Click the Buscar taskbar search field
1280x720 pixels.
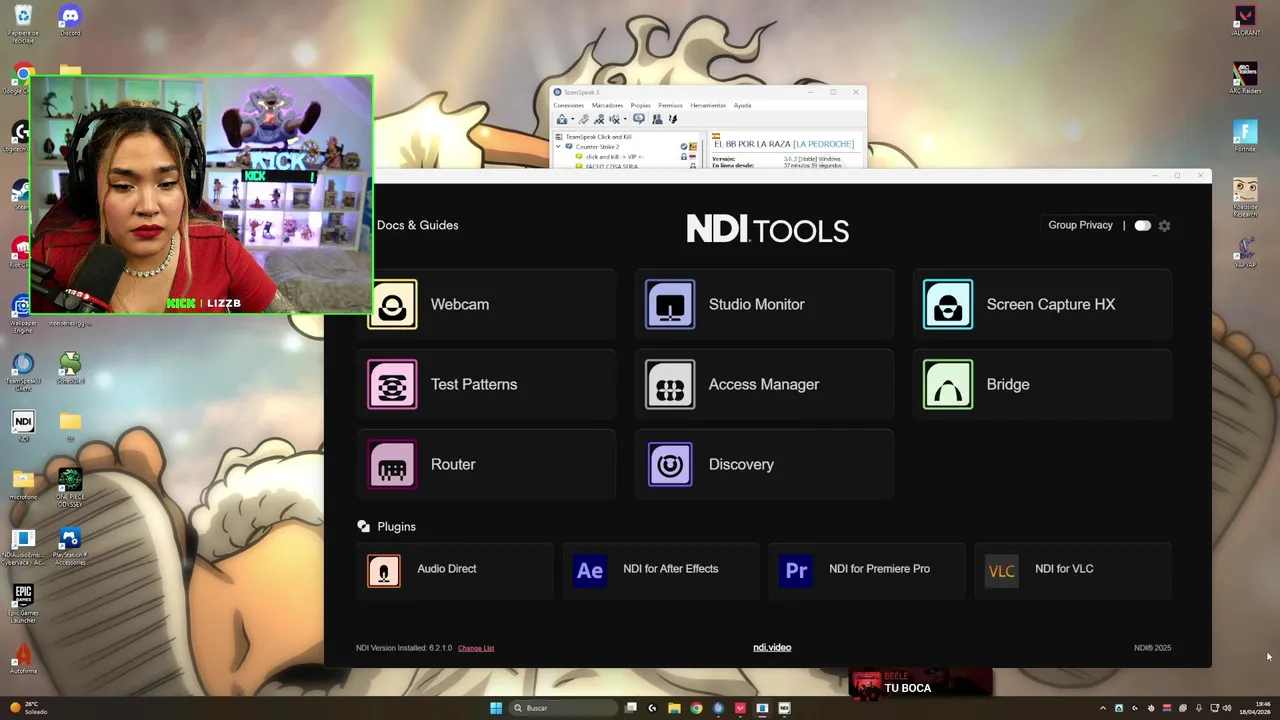562,708
